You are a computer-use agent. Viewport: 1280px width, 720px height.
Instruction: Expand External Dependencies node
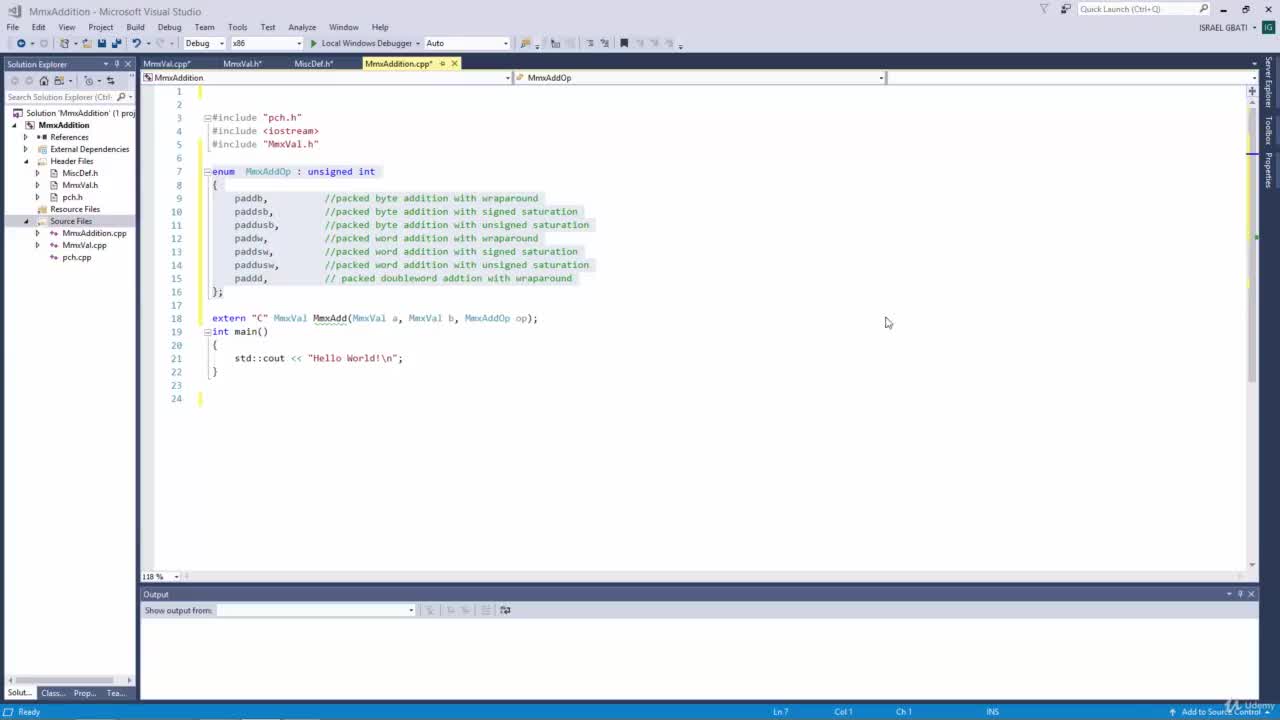[x=26, y=149]
